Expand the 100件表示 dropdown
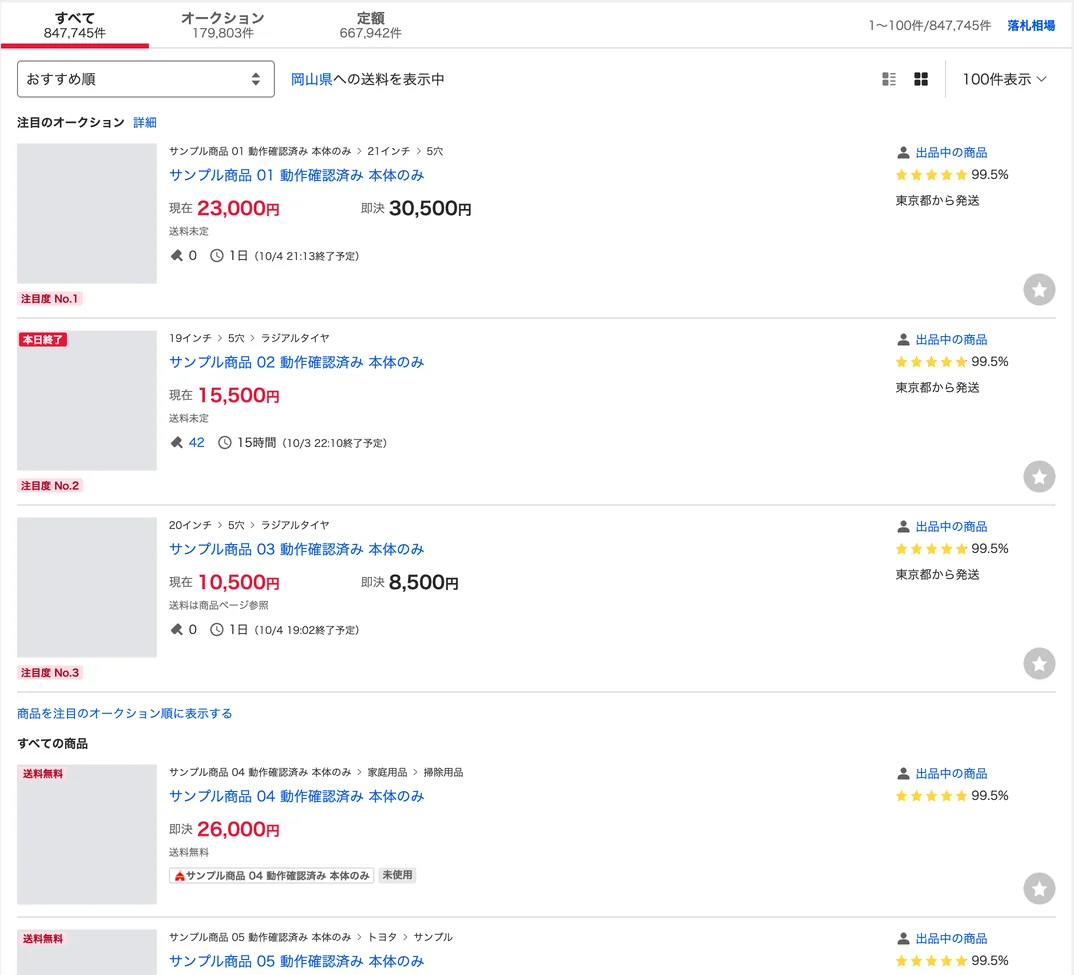The height and width of the screenshot is (975, 1074). point(1004,79)
